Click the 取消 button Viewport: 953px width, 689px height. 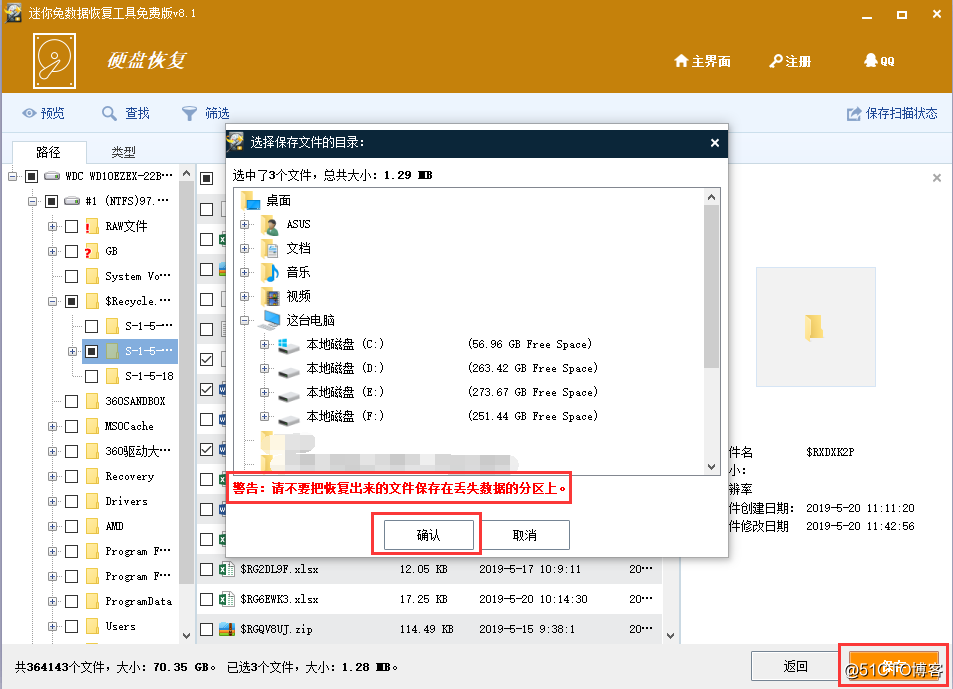[525, 535]
